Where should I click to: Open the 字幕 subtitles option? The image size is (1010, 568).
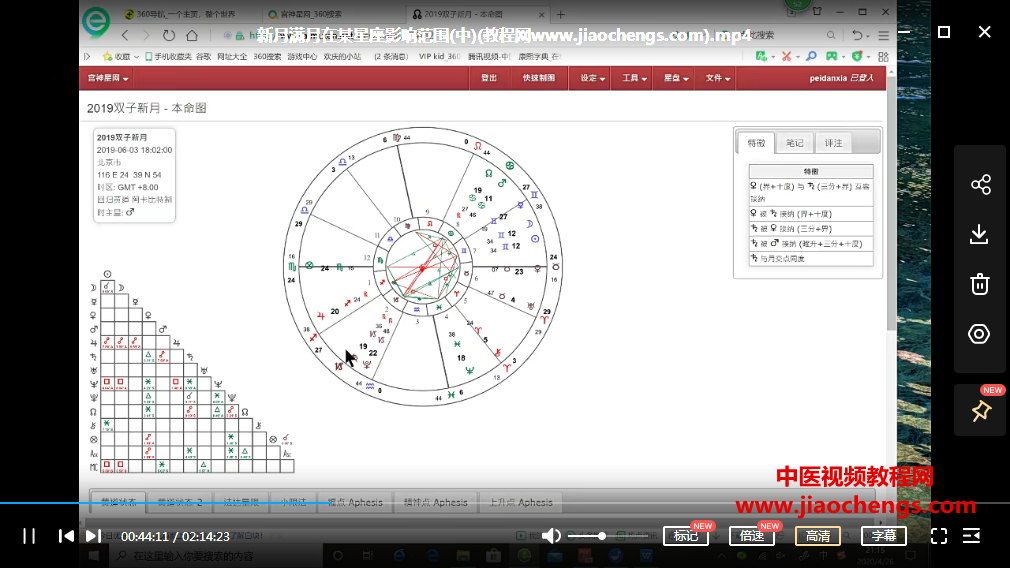pyautogui.click(x=884, y=536)
